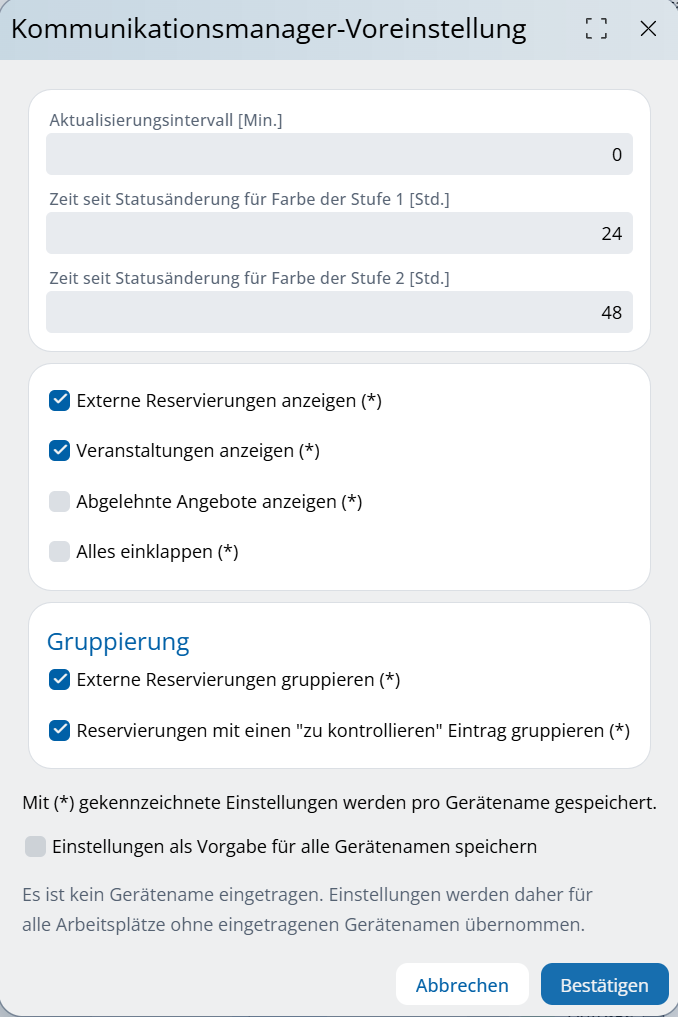
Task: Click the Stufe 1 [Std.] field label
Action: tap(249, 199)
